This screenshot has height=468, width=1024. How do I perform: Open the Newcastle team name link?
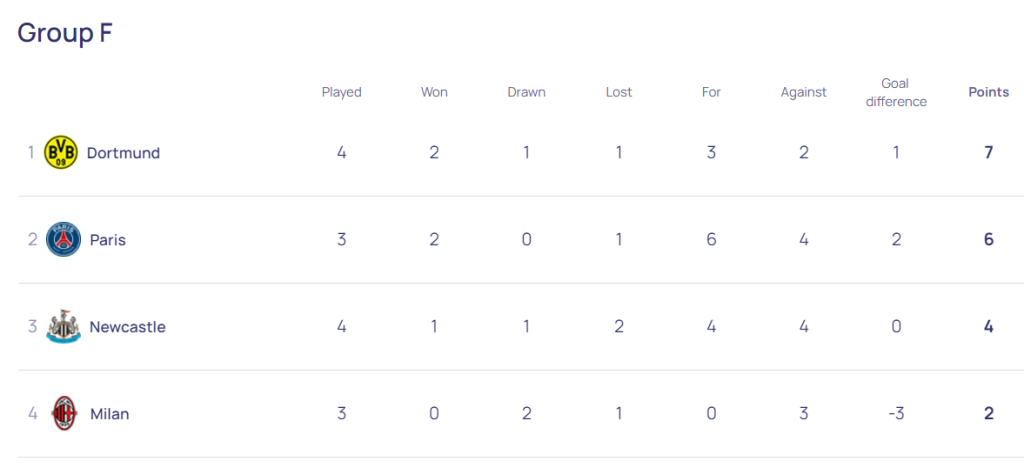click(x=127, y=327)
